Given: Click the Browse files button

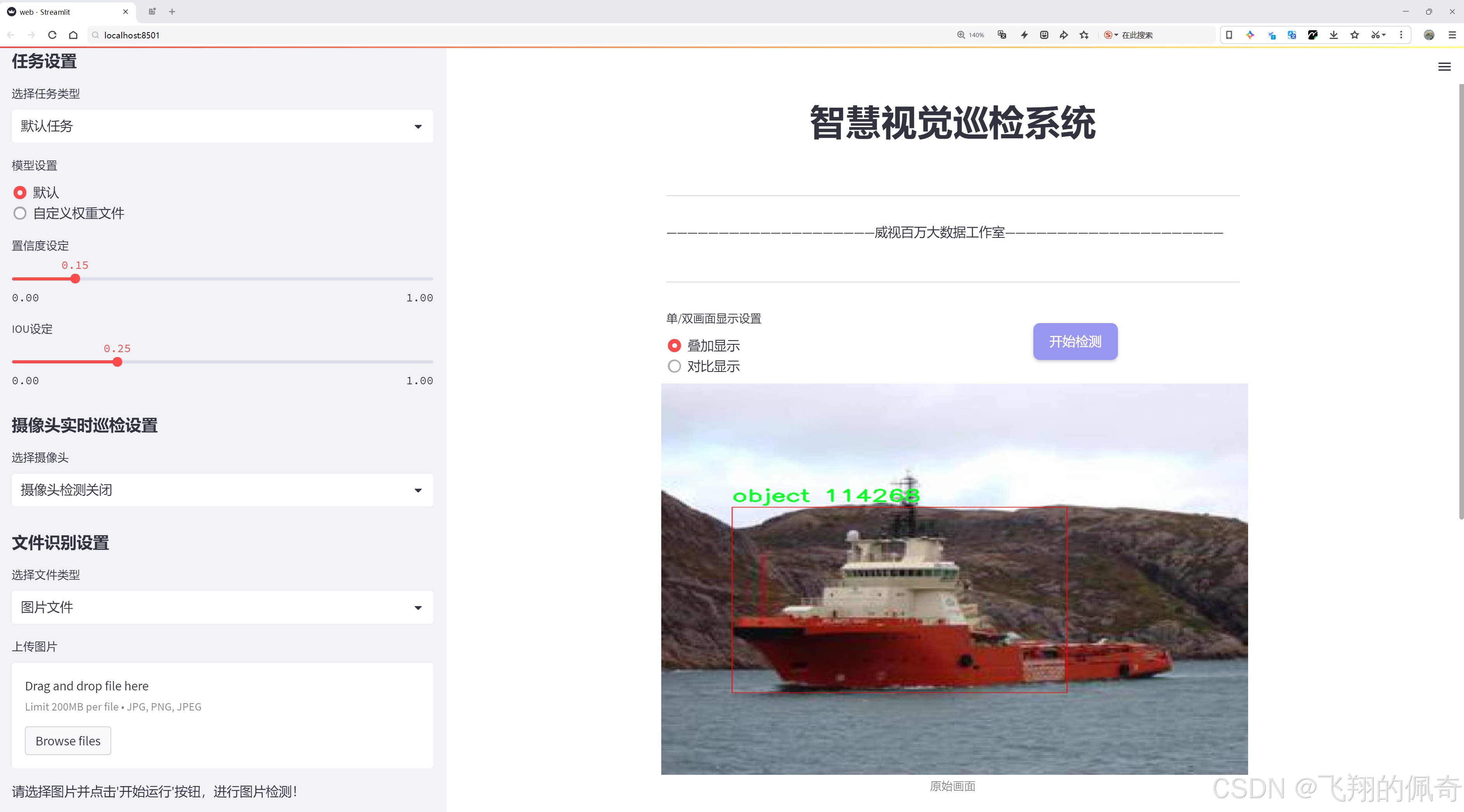Looking at the screenshot, I should (x=67, y=741).
